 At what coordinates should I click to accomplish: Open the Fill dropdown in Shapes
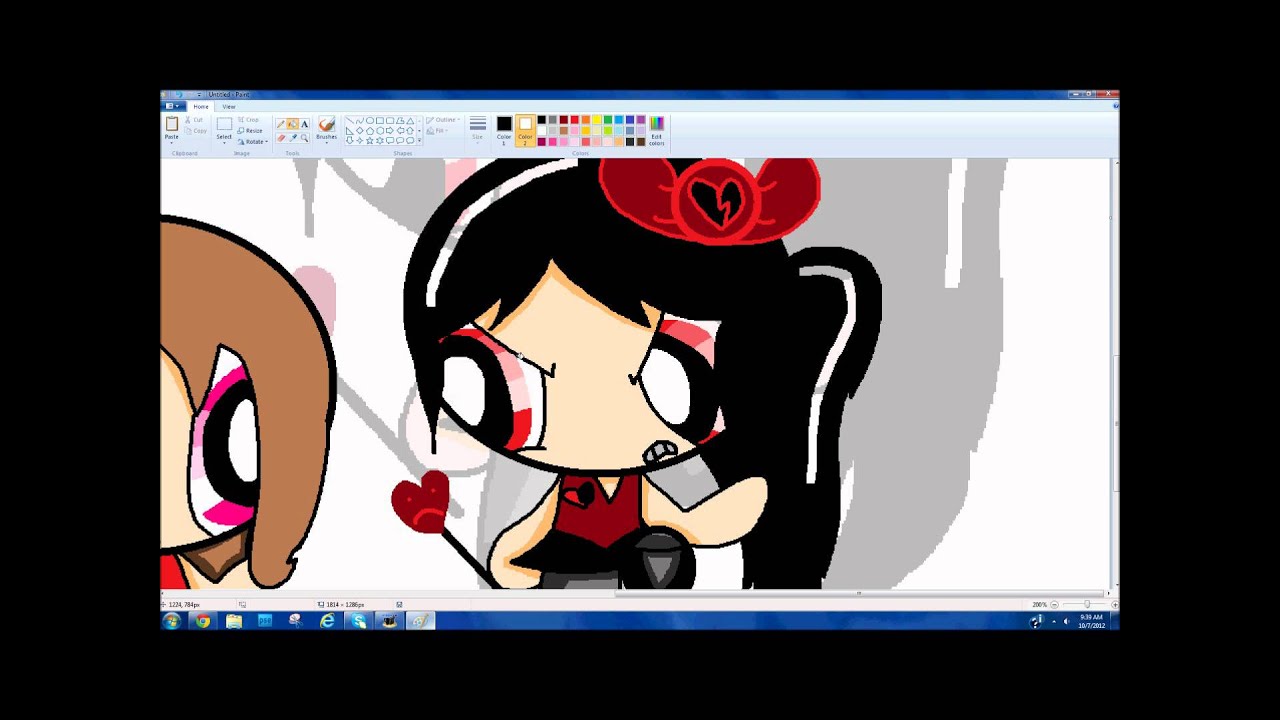point(439,131)
